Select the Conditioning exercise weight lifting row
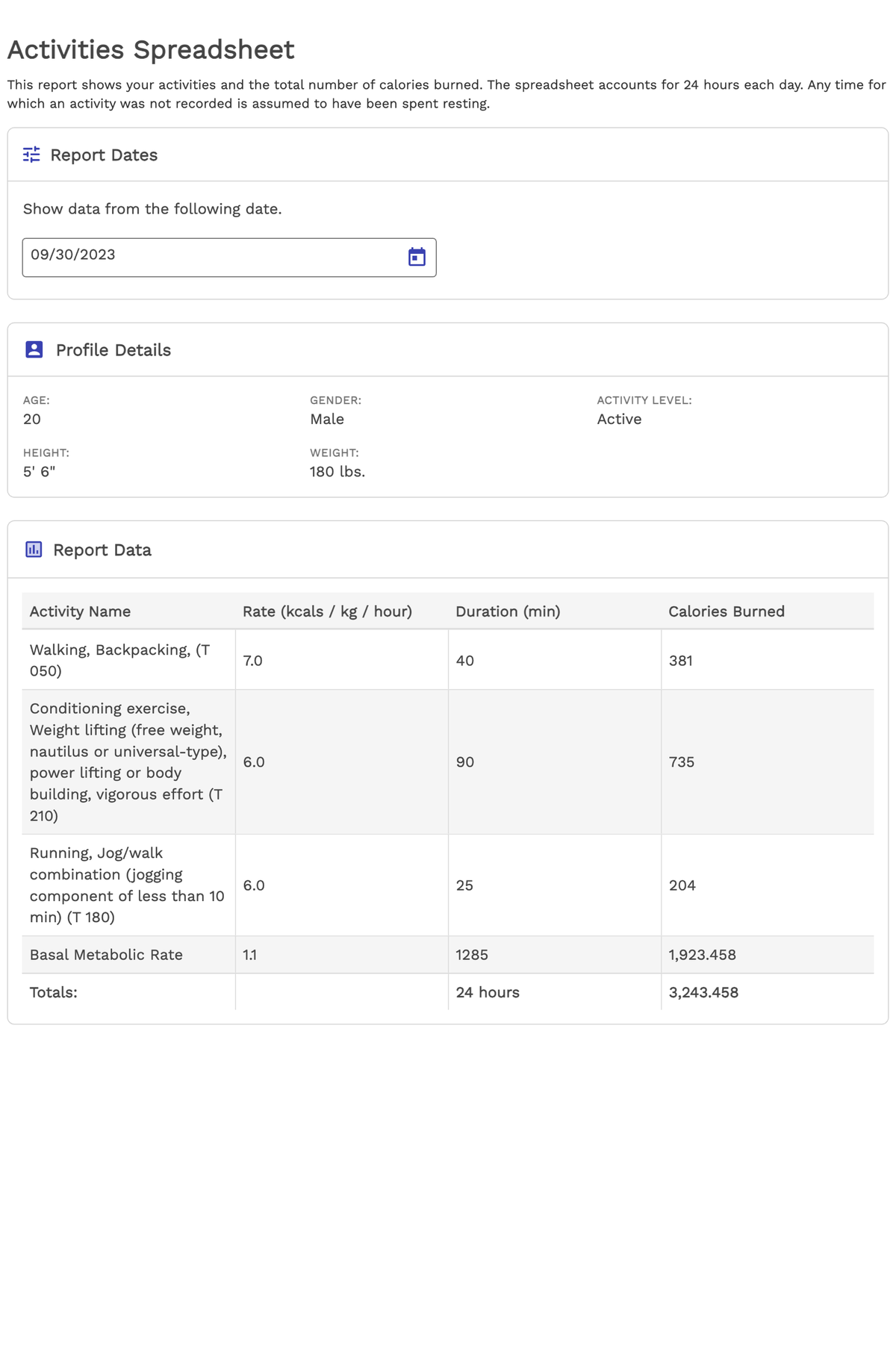The width and height of the screenshot is (896, 1358). coord(127,761)
